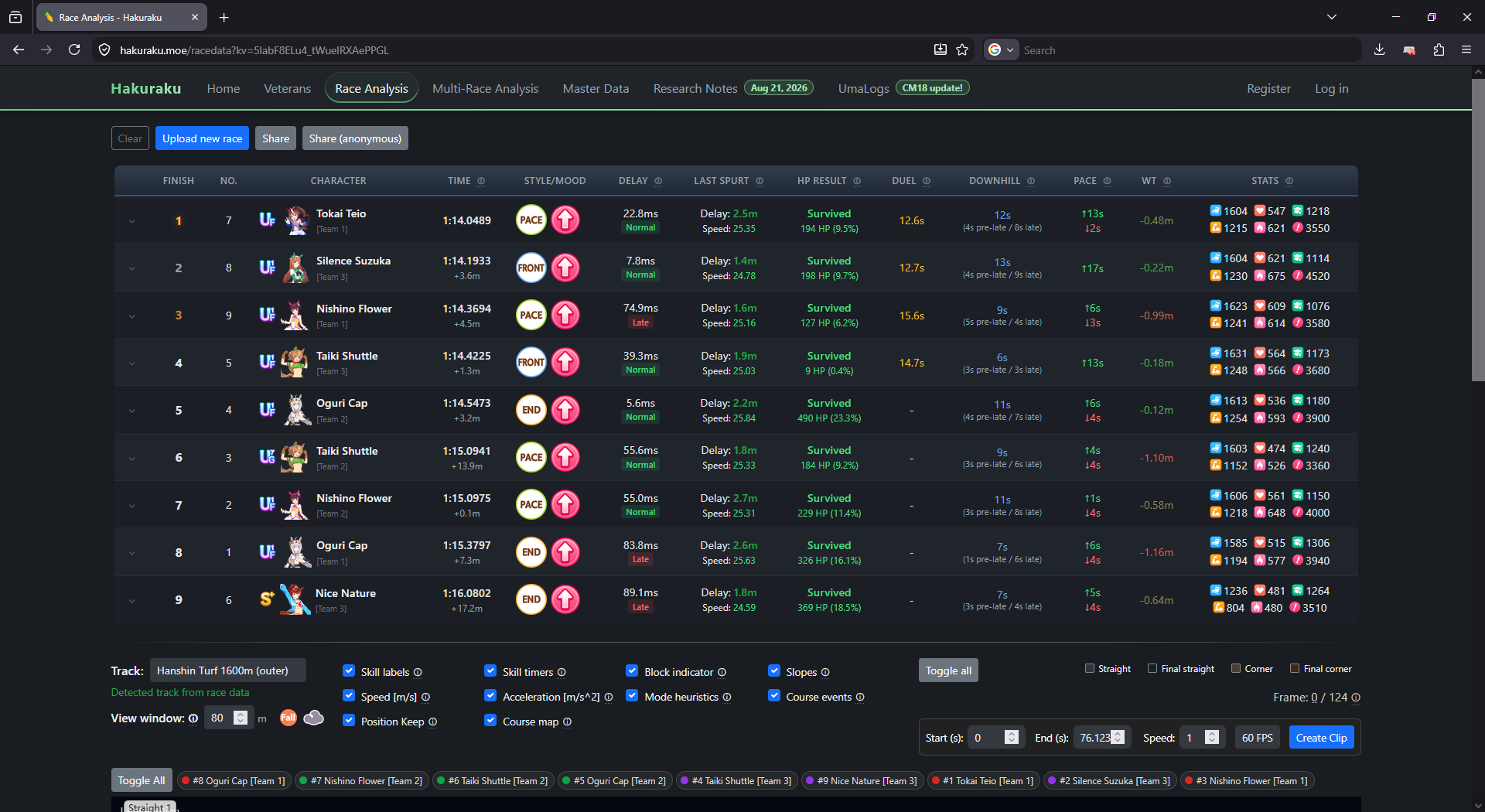This screenshot has height=812, width=1485.
Task: Click the Share (anonymous) button
Action: (355, 138)
